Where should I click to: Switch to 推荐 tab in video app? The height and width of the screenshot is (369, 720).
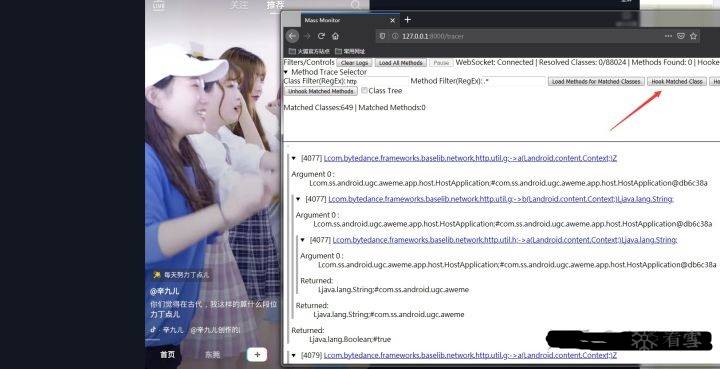tap(276, 5)
